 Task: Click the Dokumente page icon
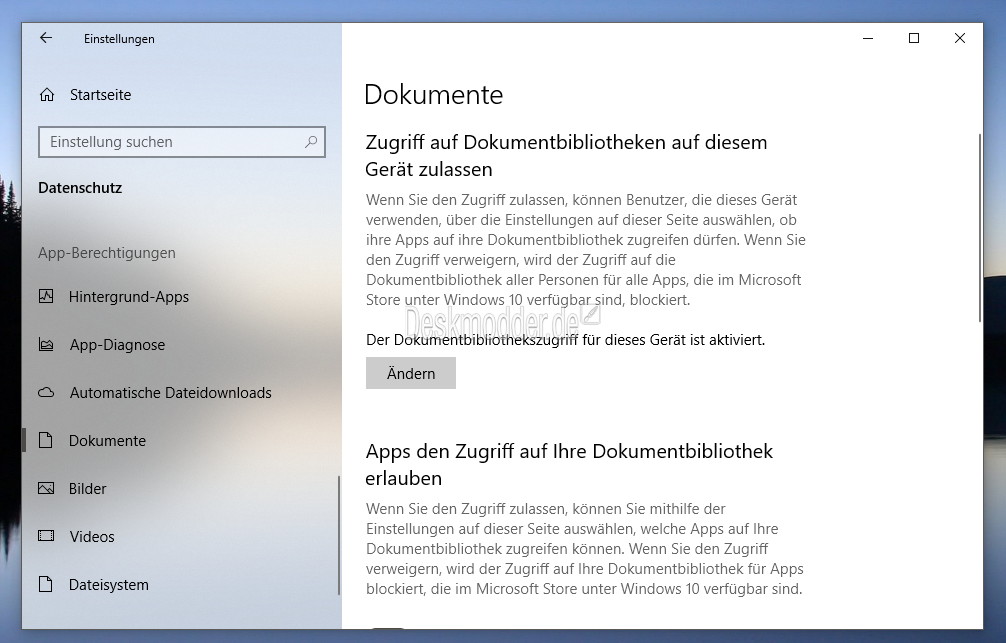46,440
